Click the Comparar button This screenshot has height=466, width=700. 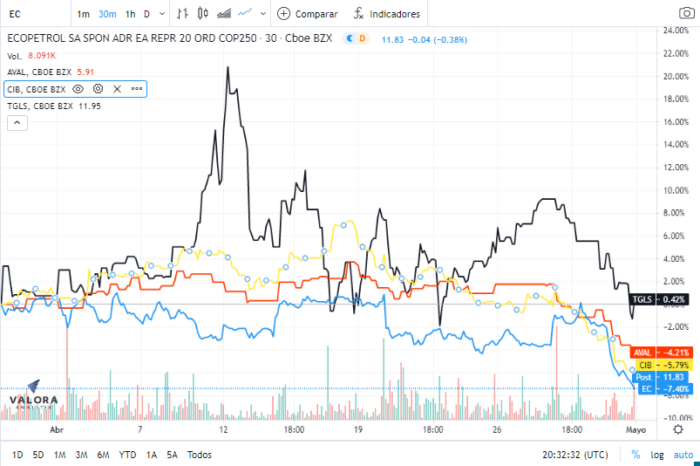coord(307,14)
